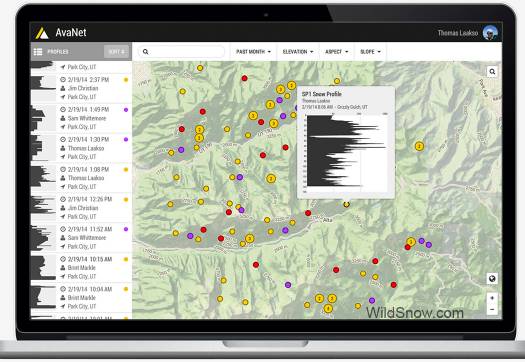
Task: Open the map search magnifier button
Action: [492, 71]
